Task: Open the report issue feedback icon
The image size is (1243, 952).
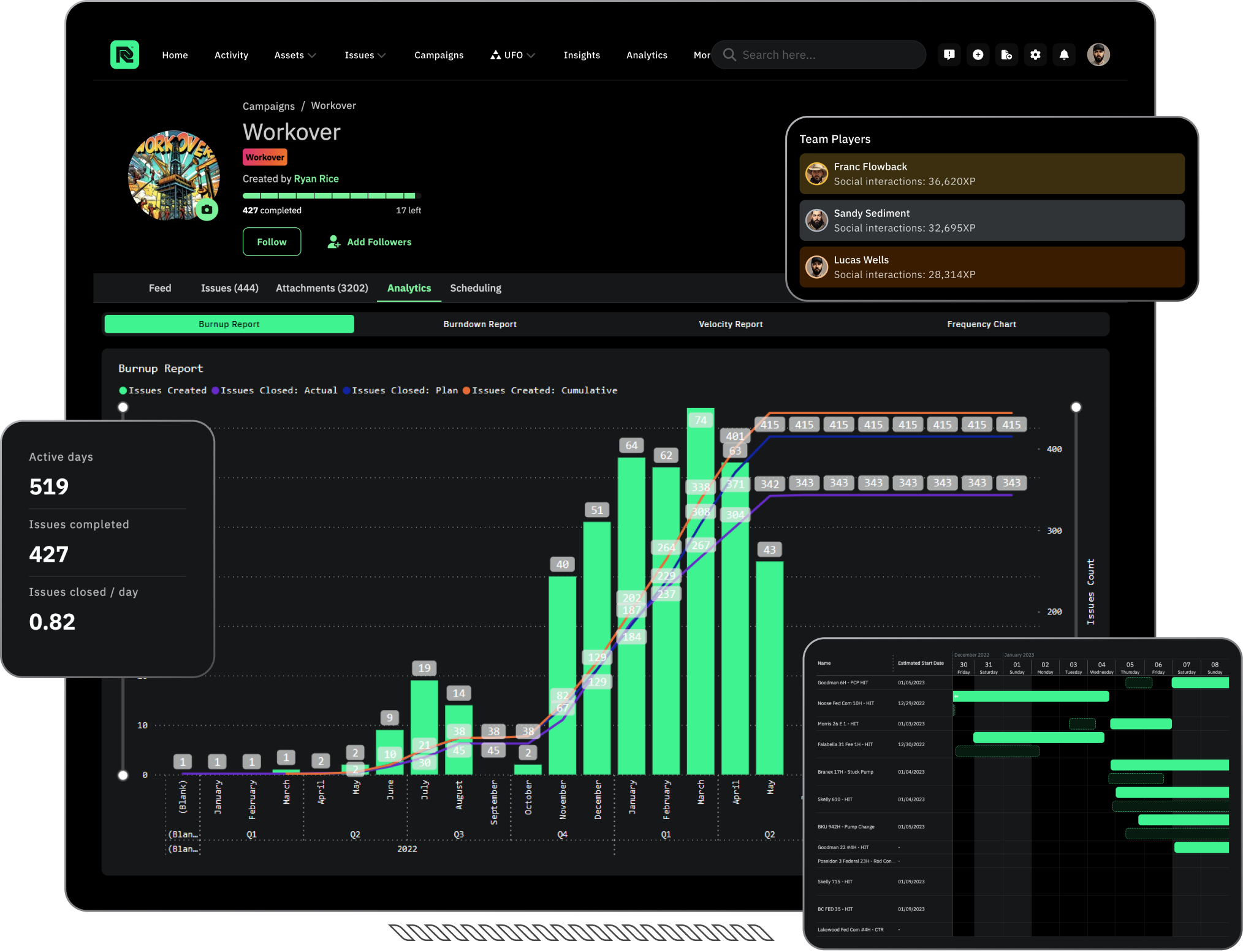Action: [x=949, y=55]
